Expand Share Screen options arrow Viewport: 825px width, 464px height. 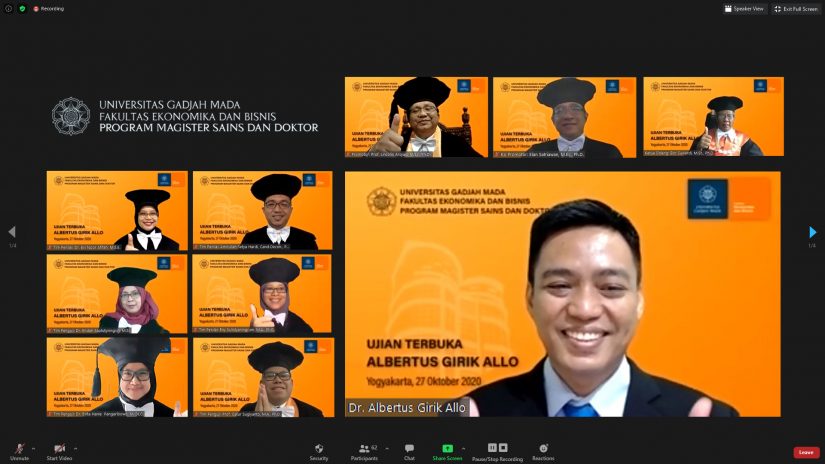click(464, 448)
